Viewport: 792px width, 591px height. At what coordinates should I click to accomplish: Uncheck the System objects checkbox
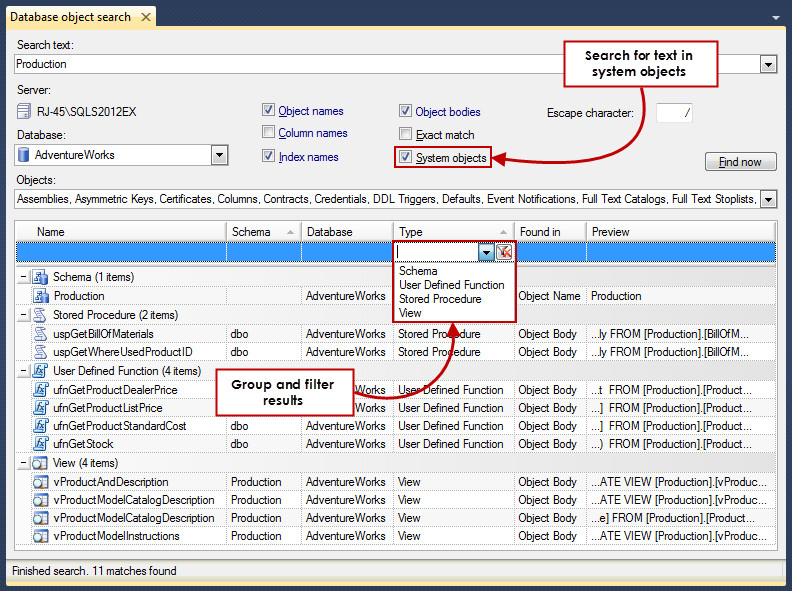pyautogui.click(x=405, y=157)
